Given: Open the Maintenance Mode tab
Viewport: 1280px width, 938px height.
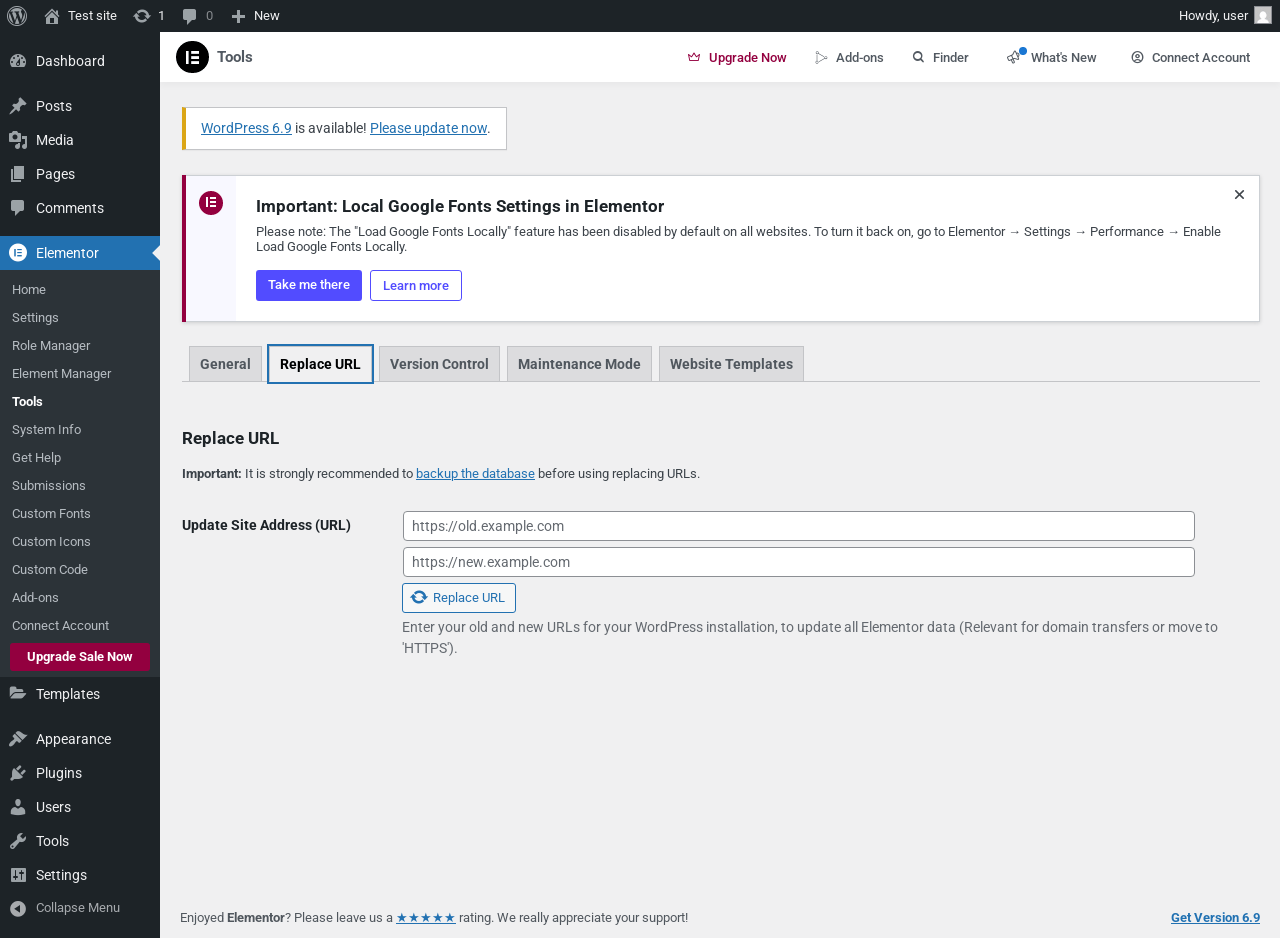Looking at the screenshot, I should point(579,364).
